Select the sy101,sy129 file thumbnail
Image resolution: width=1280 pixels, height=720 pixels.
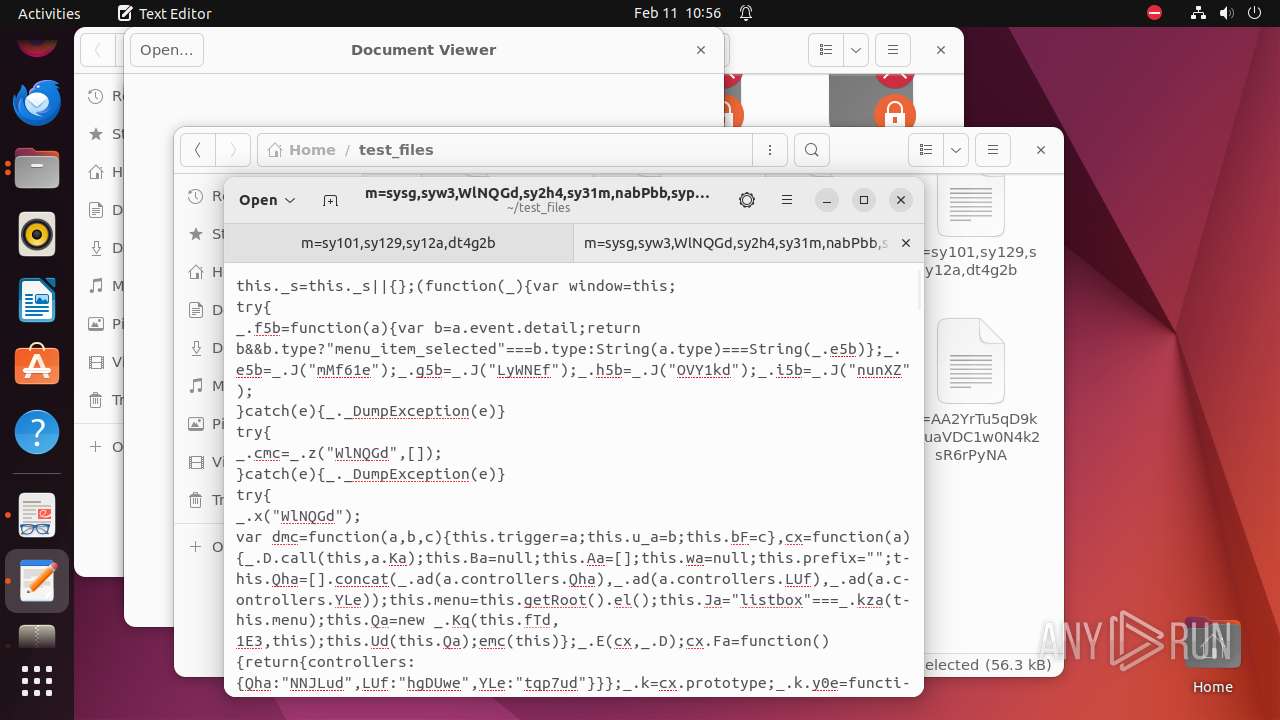click(x=970, y=204)
